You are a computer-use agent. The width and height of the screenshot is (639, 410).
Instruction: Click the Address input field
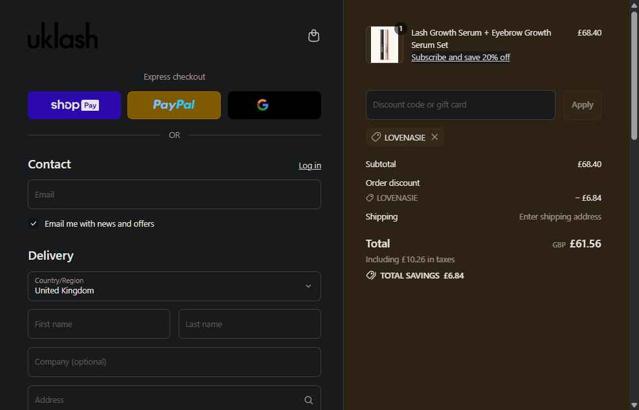point(174,399)
